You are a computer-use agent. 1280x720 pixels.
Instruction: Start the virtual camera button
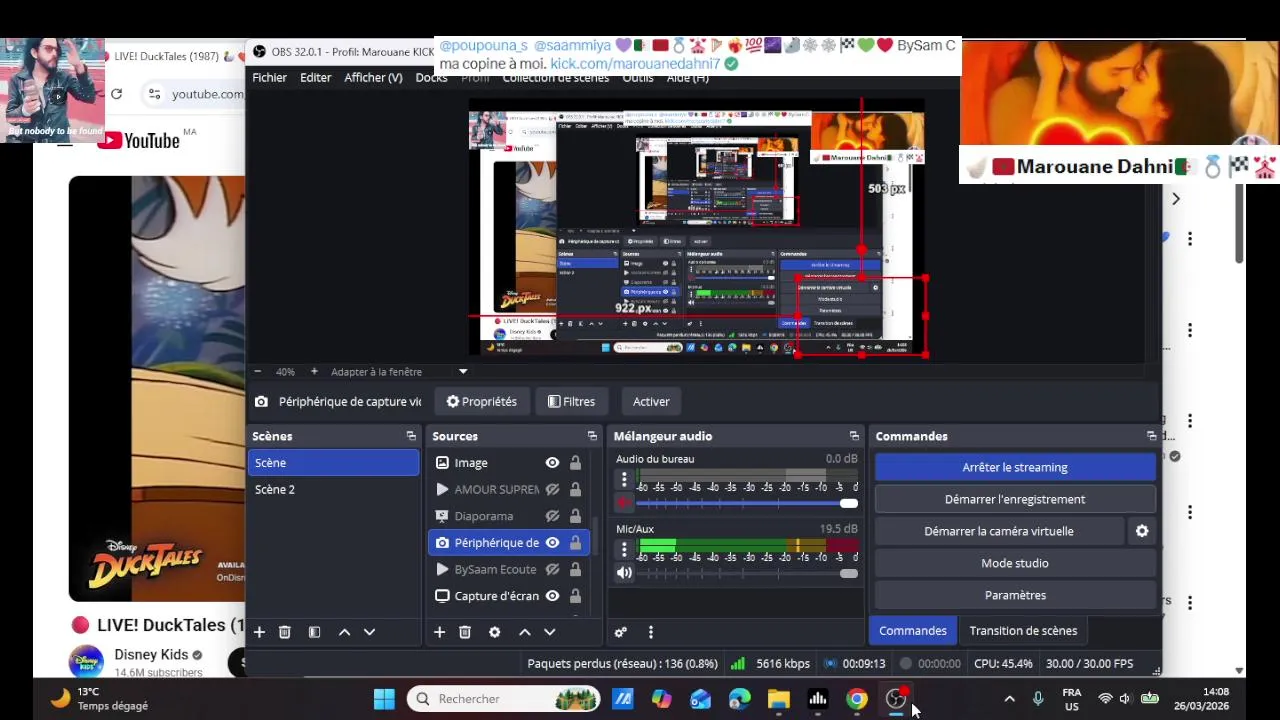click(999, 531)
